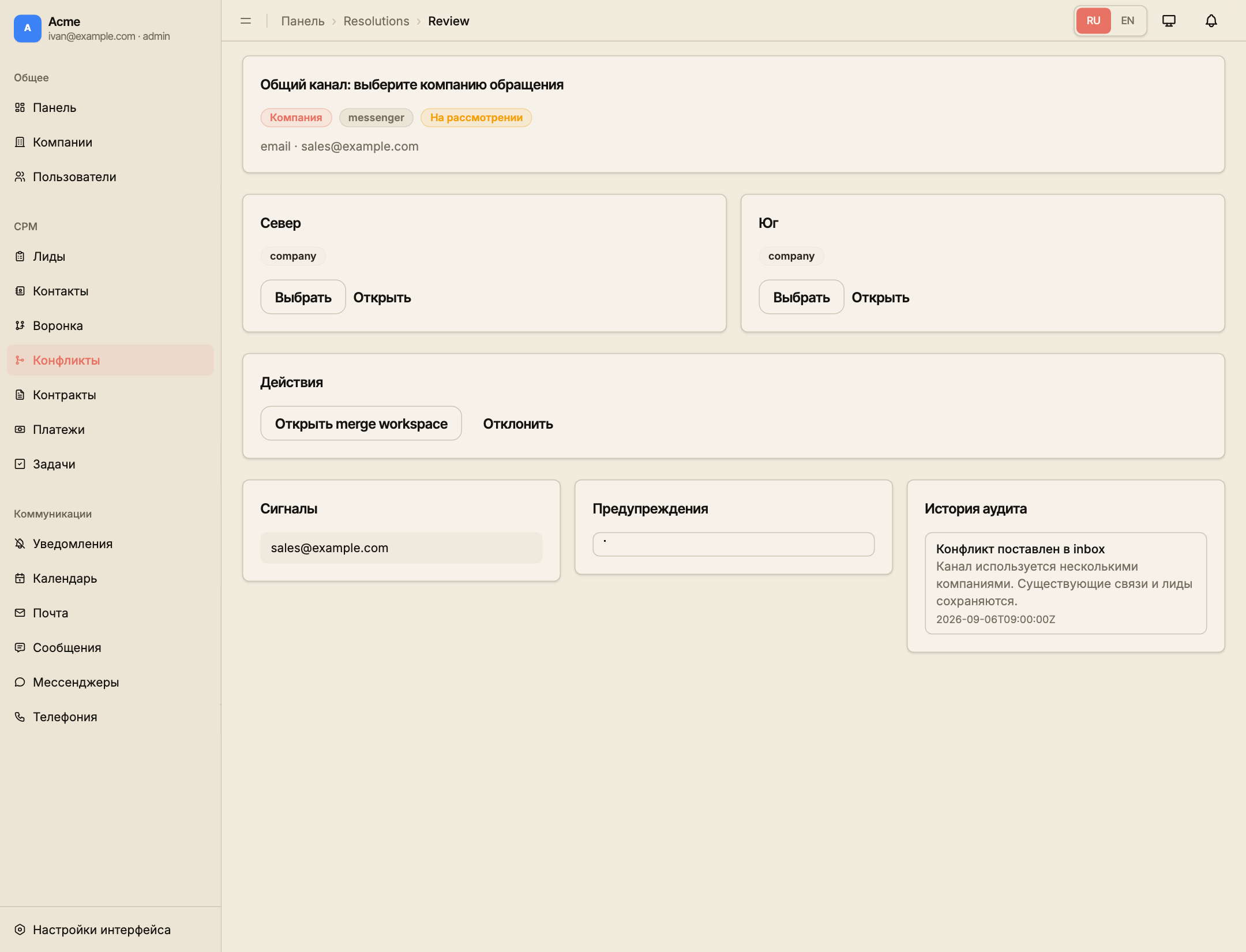This screenshot has width=1246, height=952.
Task: Switch language to RU
Action: 1093,21
